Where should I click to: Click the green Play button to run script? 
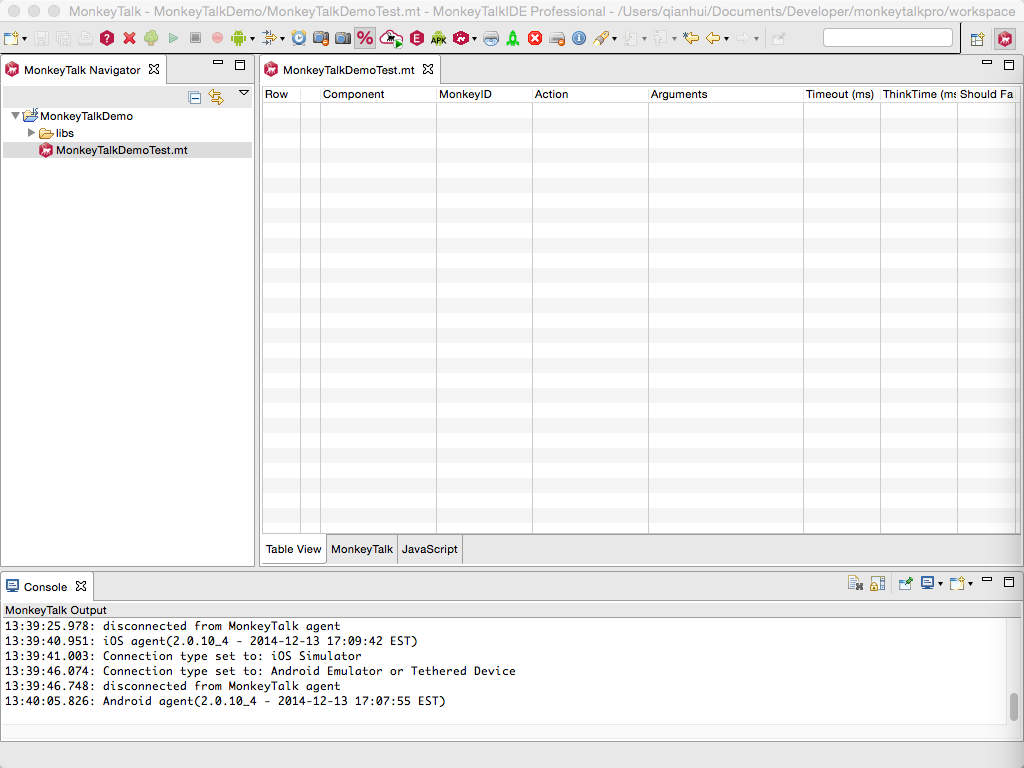[173, 39]
